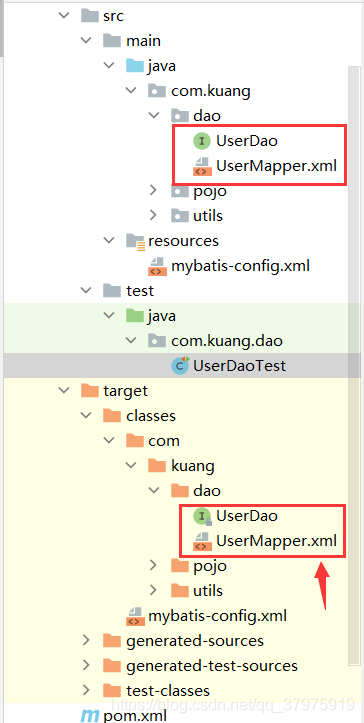Select the UserDao label in target dao

[247, 516]
